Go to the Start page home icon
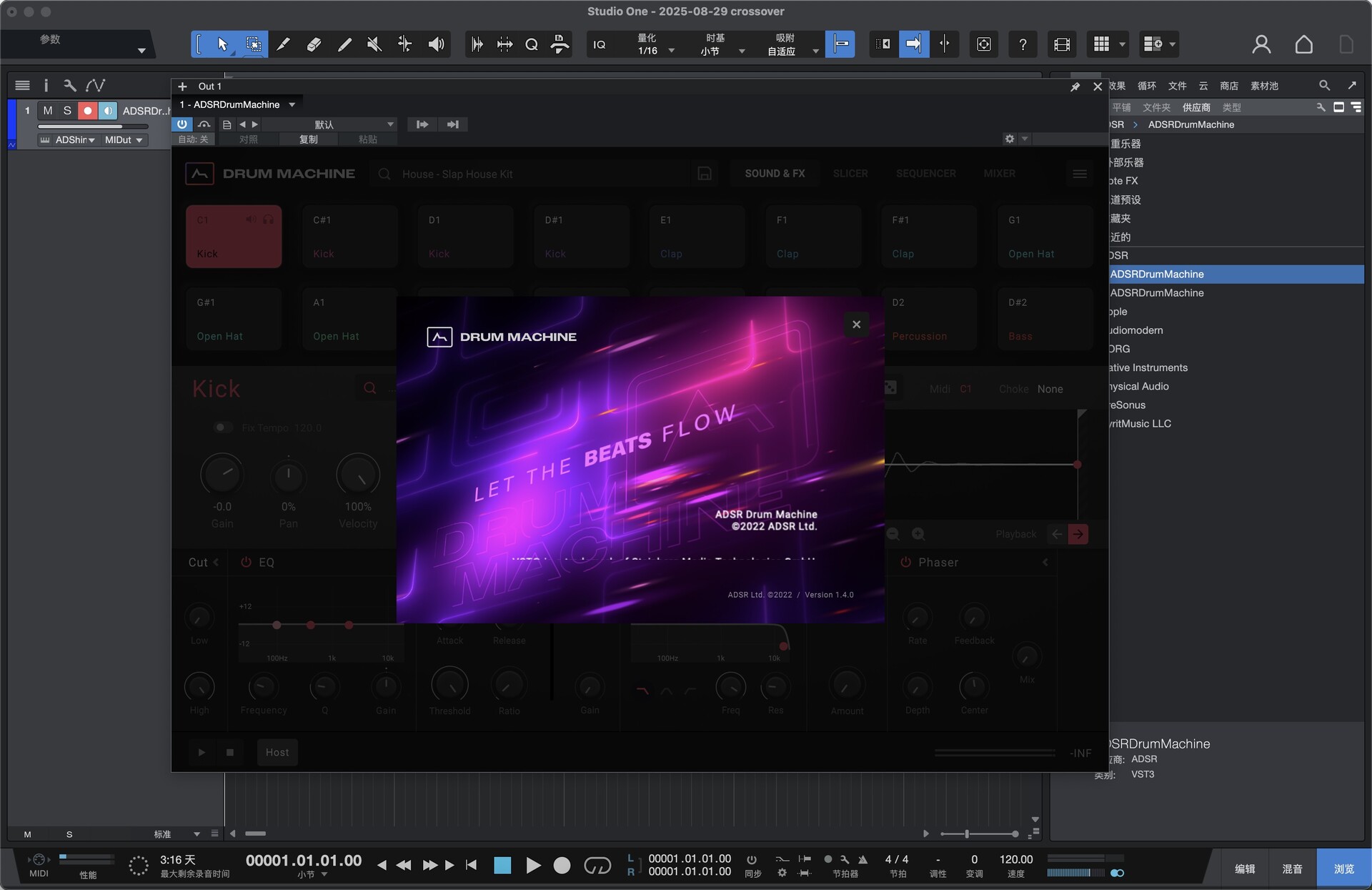Viewport: 1372px width, 890px height. (1303, 44)
